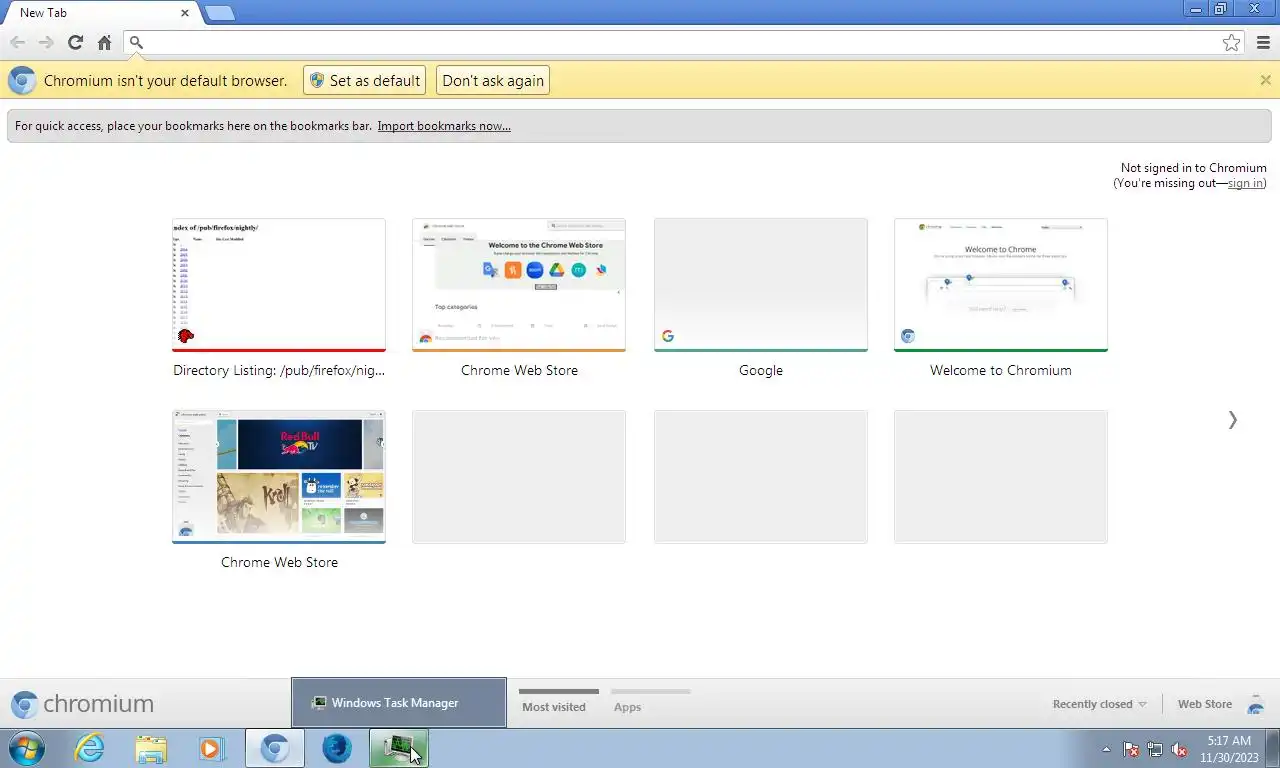The height and width of the screenshot is (768, 1280).
Task: Follow the sign in link
Action: [x=1245, y=183]
